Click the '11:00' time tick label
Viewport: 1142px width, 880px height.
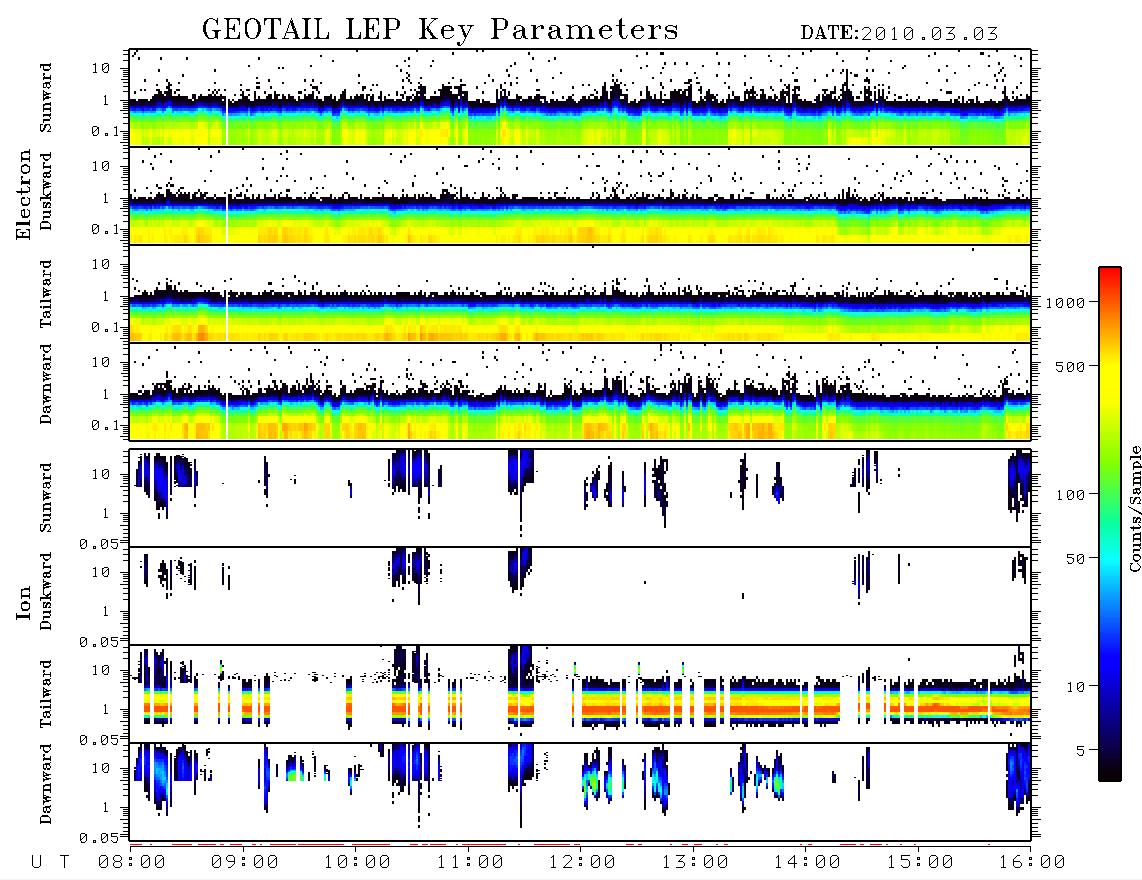click(470, 862)
